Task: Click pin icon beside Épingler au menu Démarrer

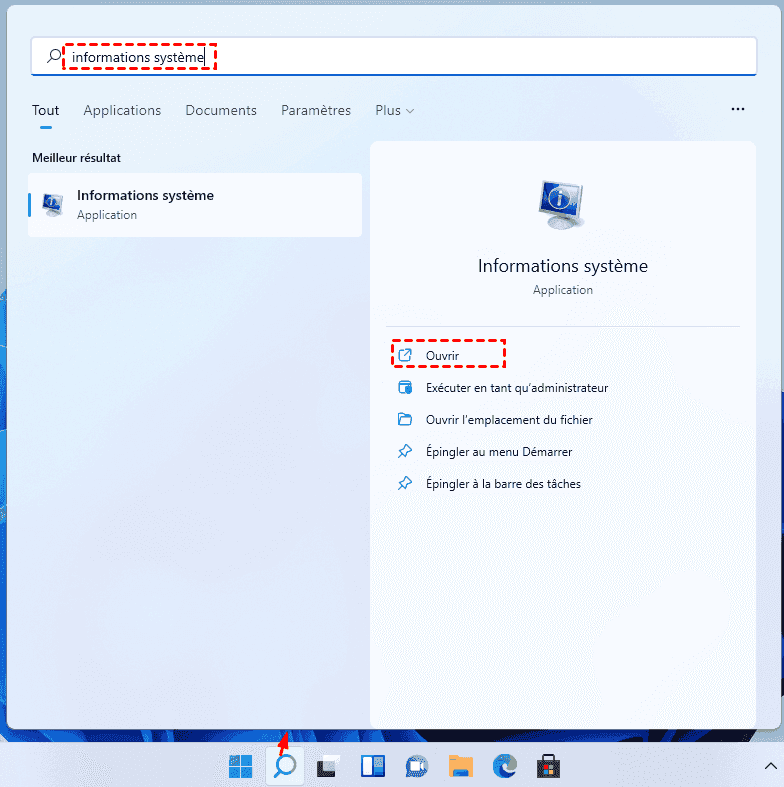Action: (x=405, y=451)
